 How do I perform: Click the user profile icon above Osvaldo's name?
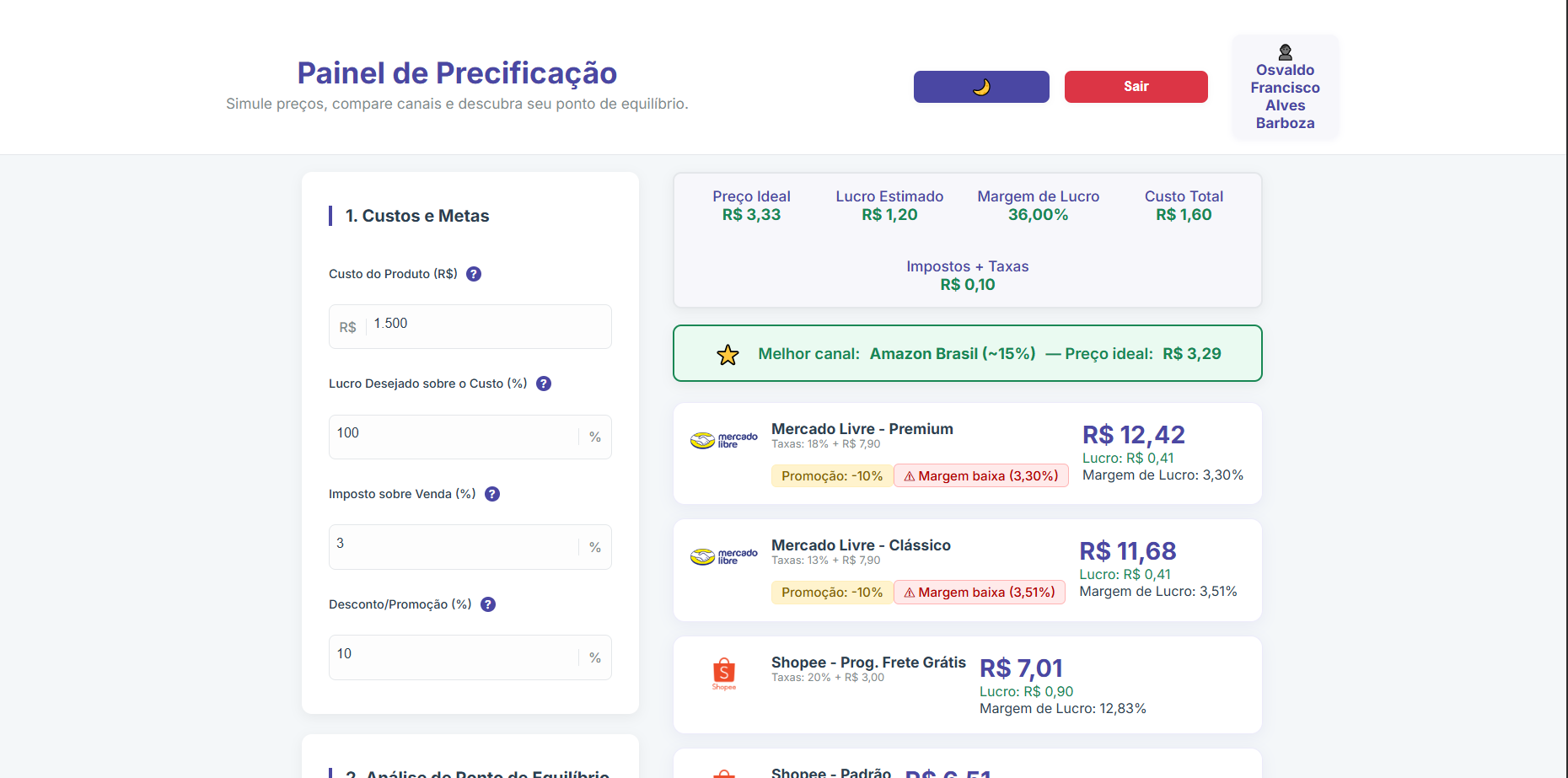tap(1285, 51)
